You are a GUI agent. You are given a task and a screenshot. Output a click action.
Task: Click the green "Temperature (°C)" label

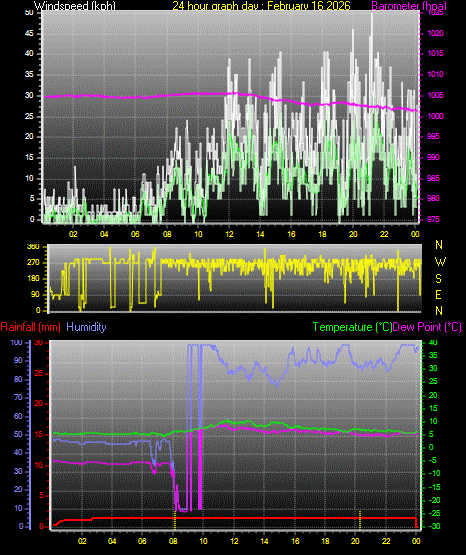pos(352,327)
